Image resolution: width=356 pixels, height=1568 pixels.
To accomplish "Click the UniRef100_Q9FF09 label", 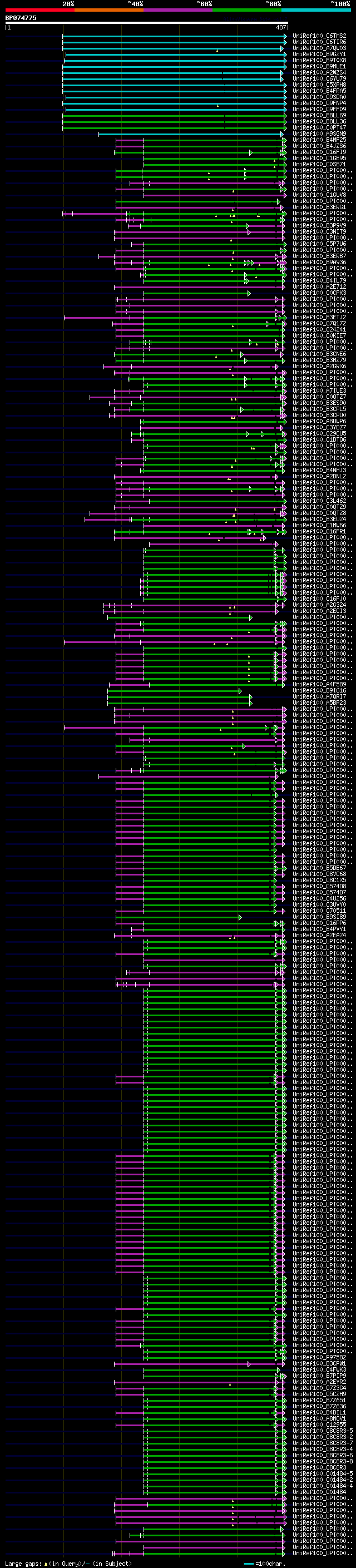I will pyautogui.click(x=319, y=110).
